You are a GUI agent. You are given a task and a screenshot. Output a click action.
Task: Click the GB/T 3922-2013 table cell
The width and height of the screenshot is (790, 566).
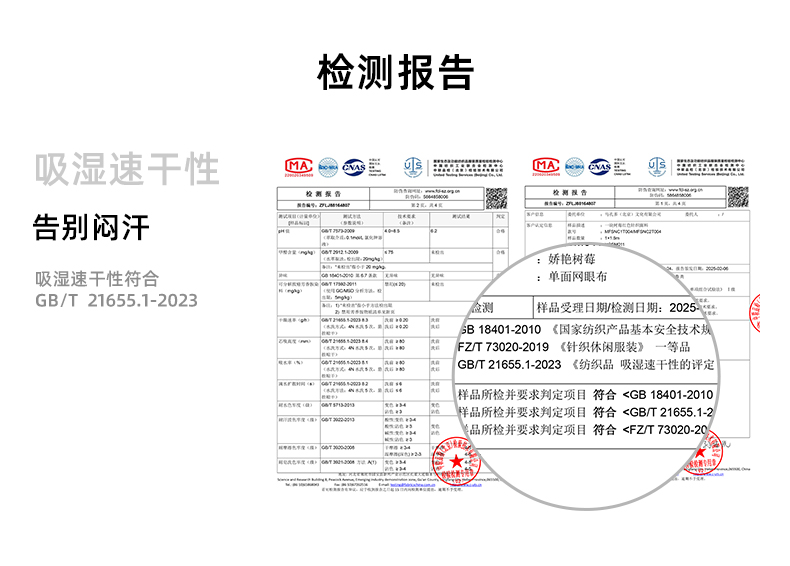click(352, 430)
